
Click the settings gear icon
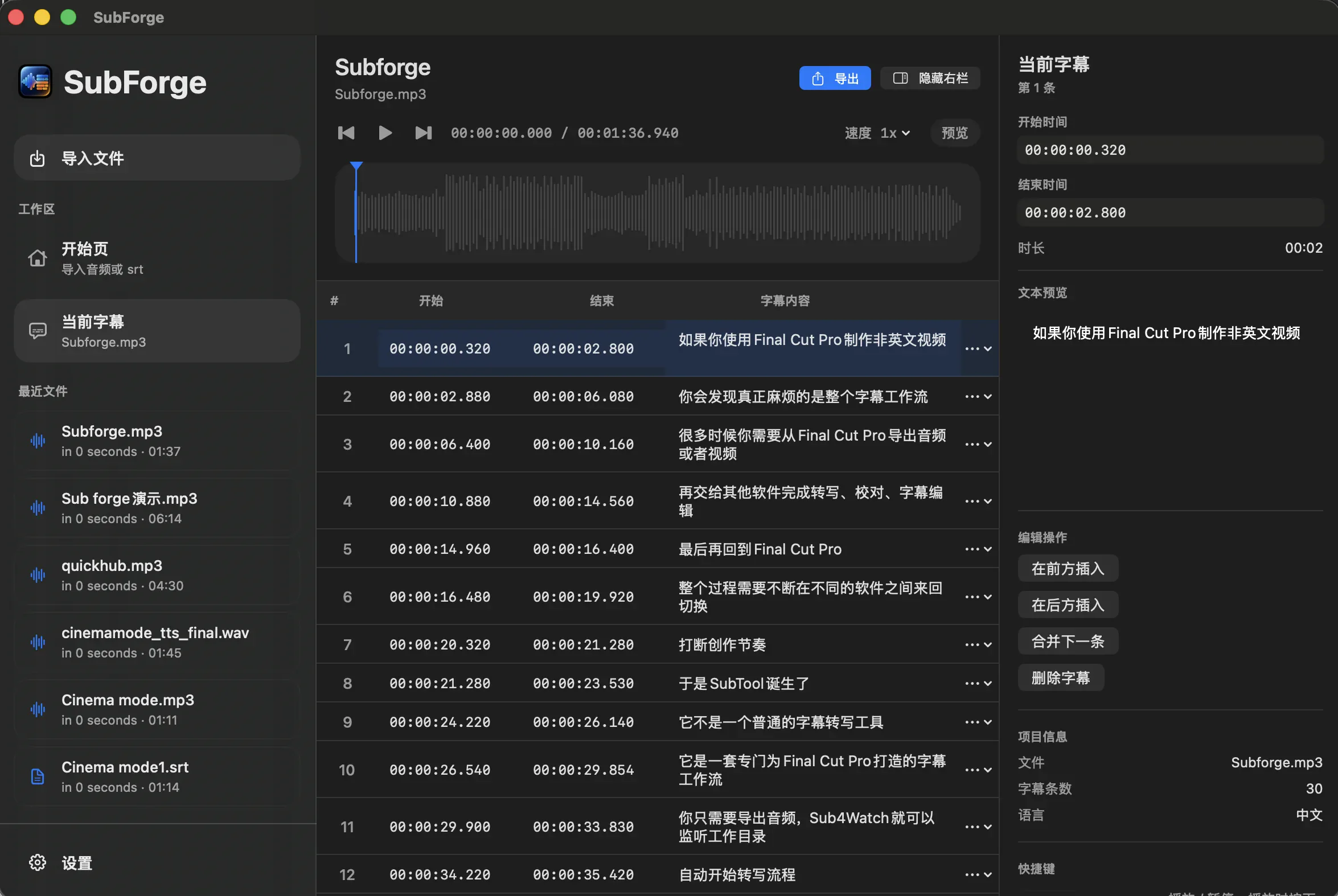38,863
